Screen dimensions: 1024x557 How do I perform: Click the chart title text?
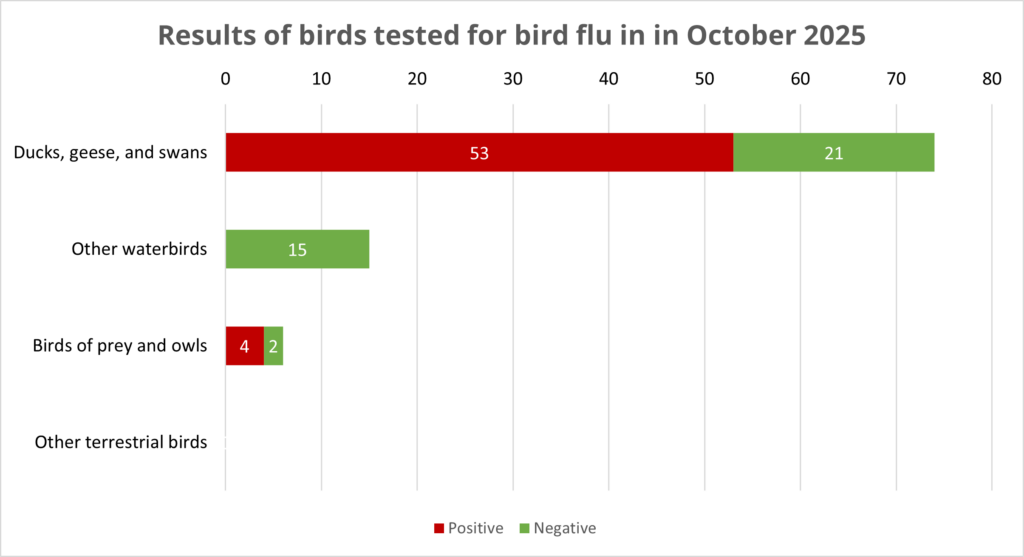pos(511,35)
